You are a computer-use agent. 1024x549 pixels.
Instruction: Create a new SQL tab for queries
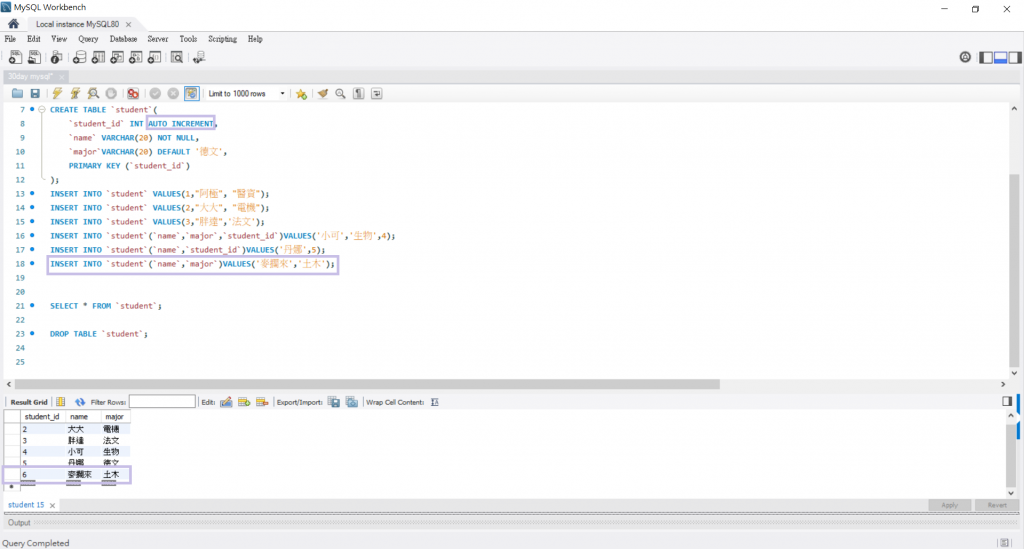(15, 57)
